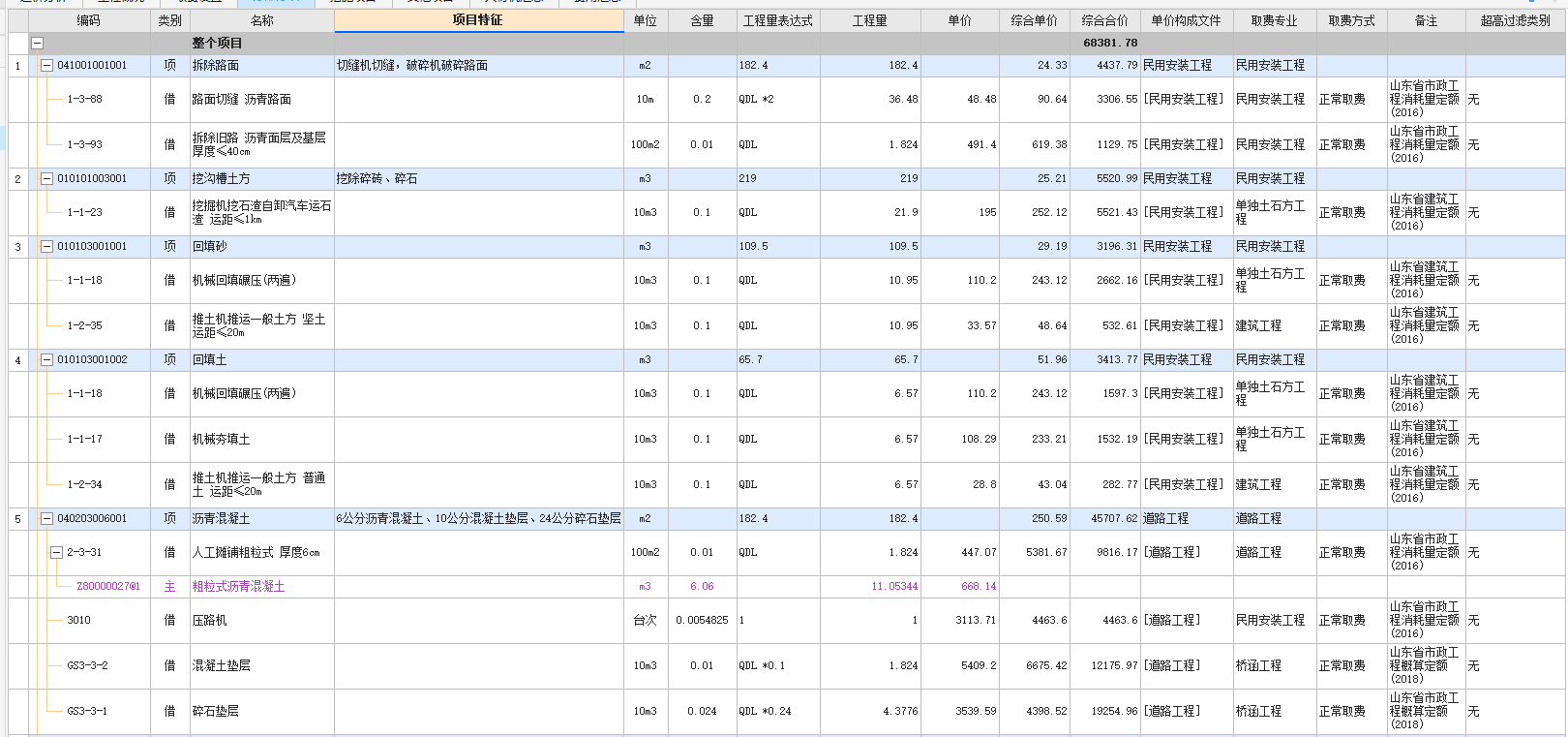
Task: Click the 工程量 column header
Action: [870, 20]
